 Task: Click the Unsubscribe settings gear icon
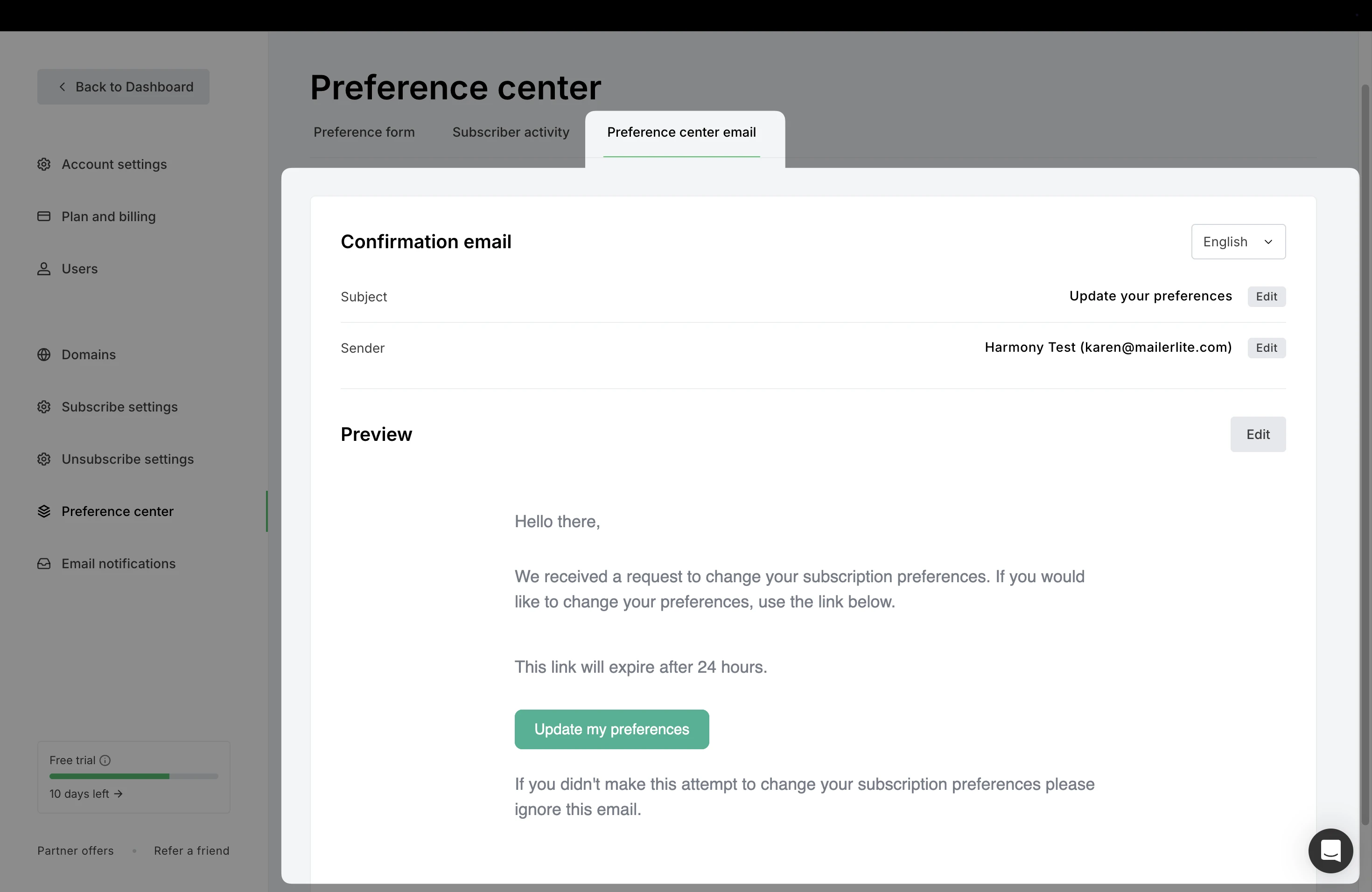(44, 459)
